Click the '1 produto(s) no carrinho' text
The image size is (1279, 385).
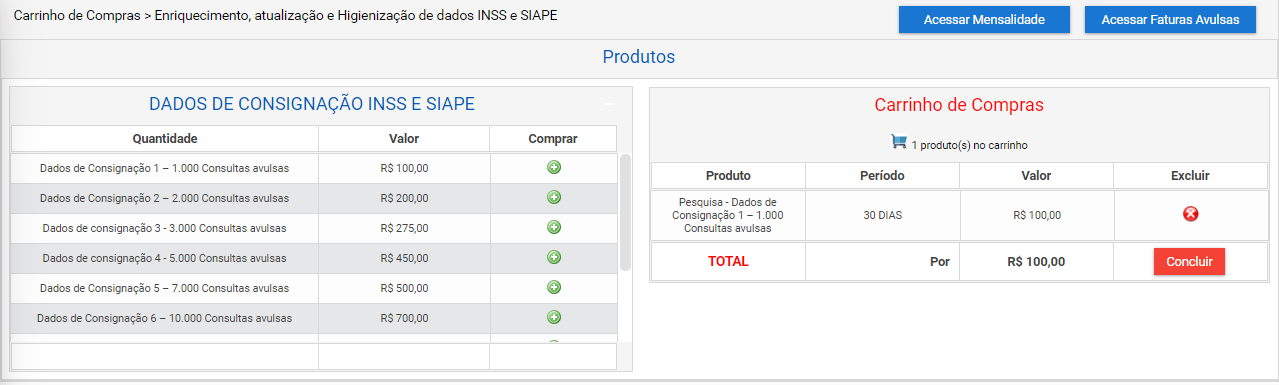pyautogui.click(x=969, y=145)
